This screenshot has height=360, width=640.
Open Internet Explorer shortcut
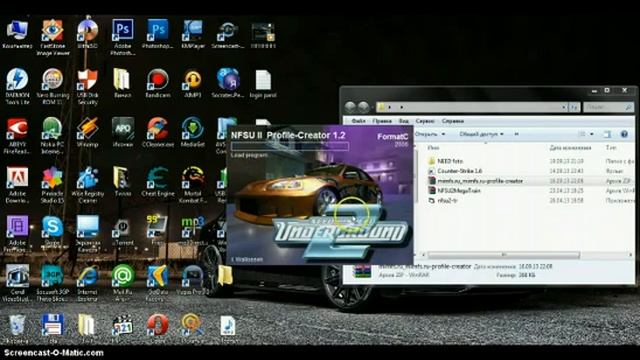[87, 283]
